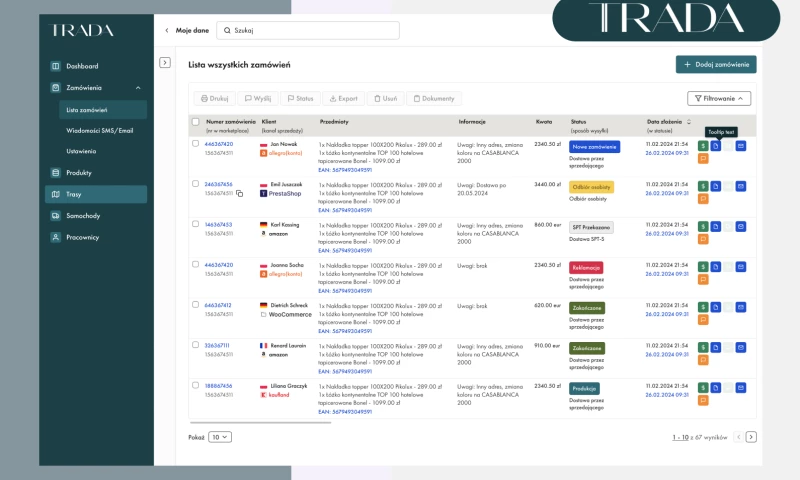Screen dimensions: 800x480
Task: Click the envelope icon in Dietrich Schreck row
Action: click(741, 307)
